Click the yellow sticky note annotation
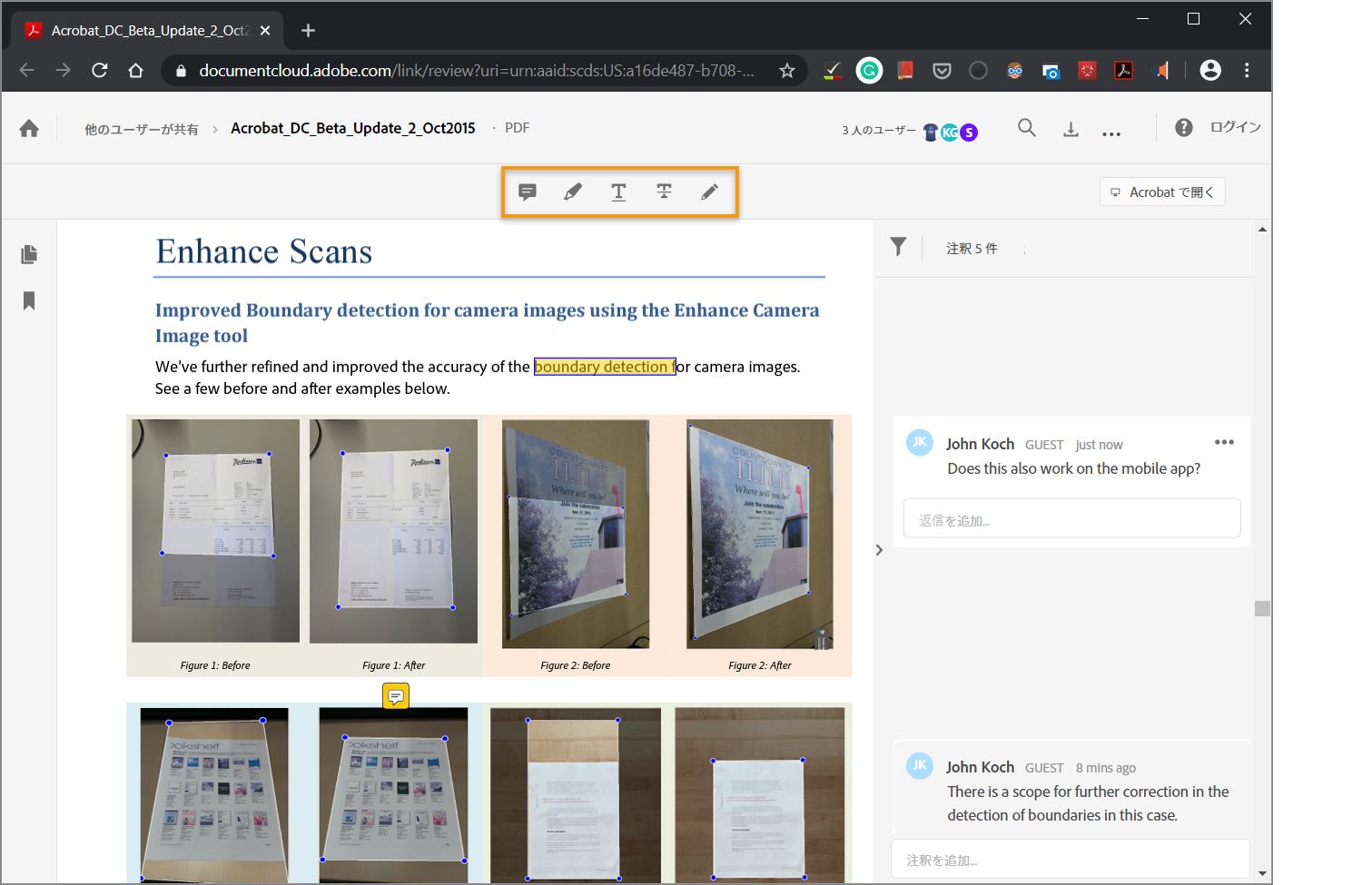This screenshot has height=885, width=1372. (x=396, y=696)
